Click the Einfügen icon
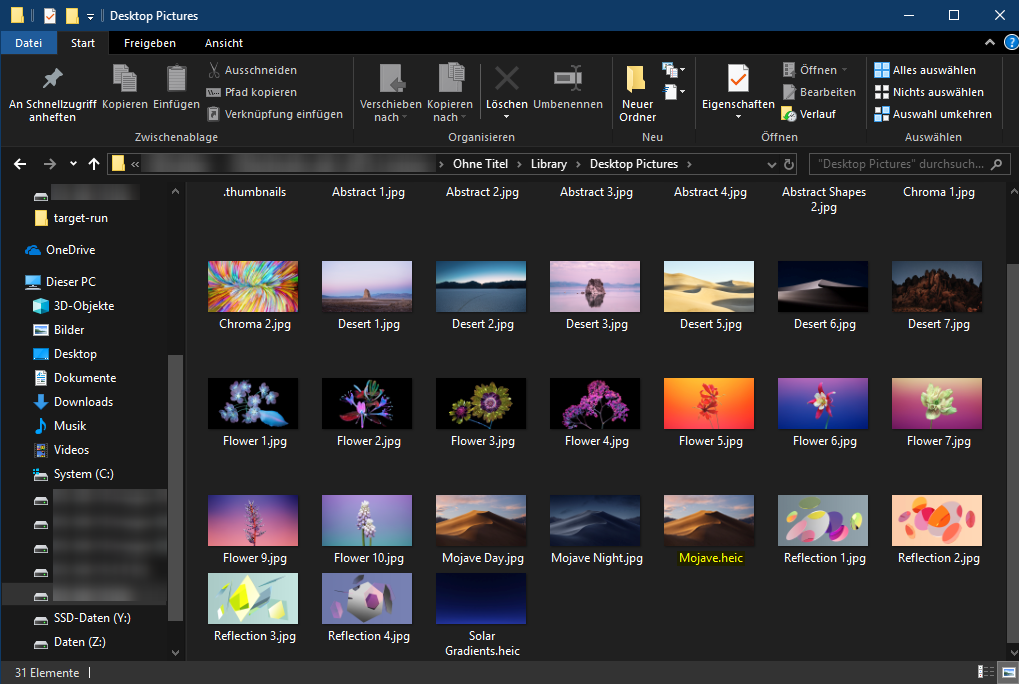Screen dimensions: 1019x684 176,77
